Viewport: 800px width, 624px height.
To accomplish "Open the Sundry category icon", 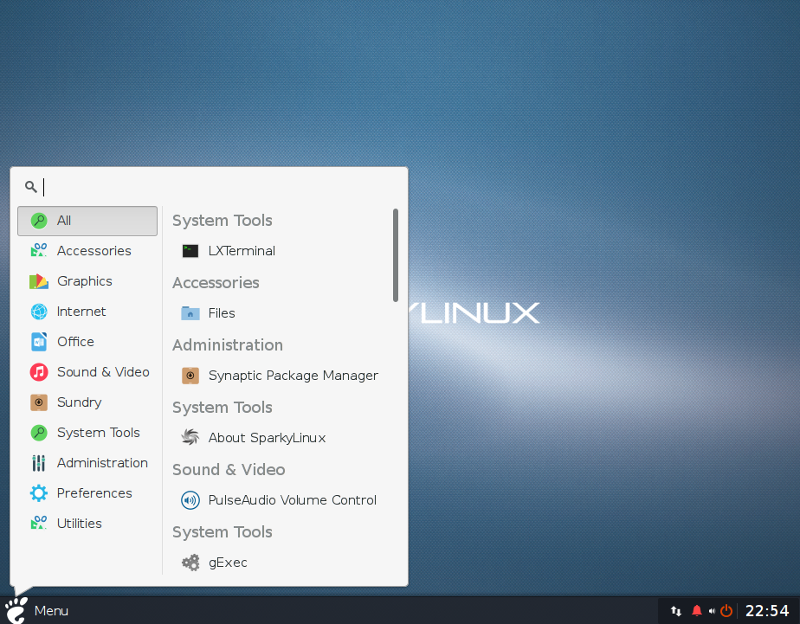I will point(39,402).
